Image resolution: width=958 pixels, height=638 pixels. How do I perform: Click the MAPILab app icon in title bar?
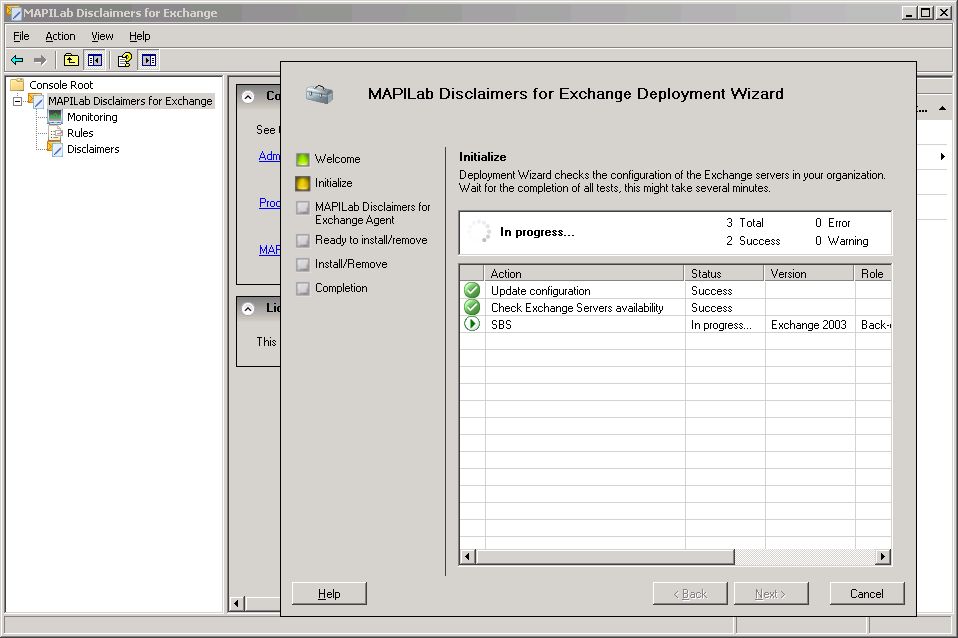pos(13,12)
